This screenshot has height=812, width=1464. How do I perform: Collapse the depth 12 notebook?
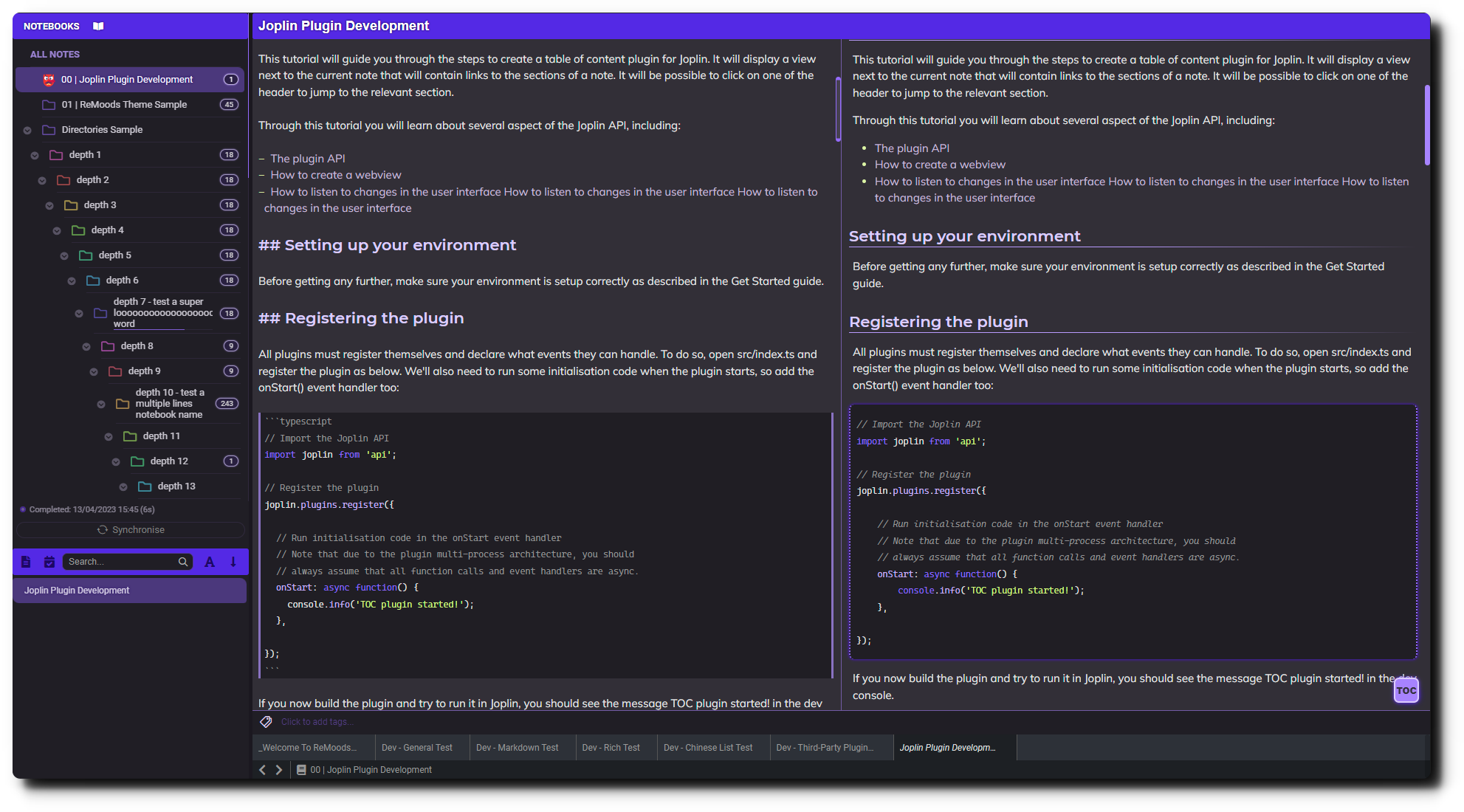(116, 462)
